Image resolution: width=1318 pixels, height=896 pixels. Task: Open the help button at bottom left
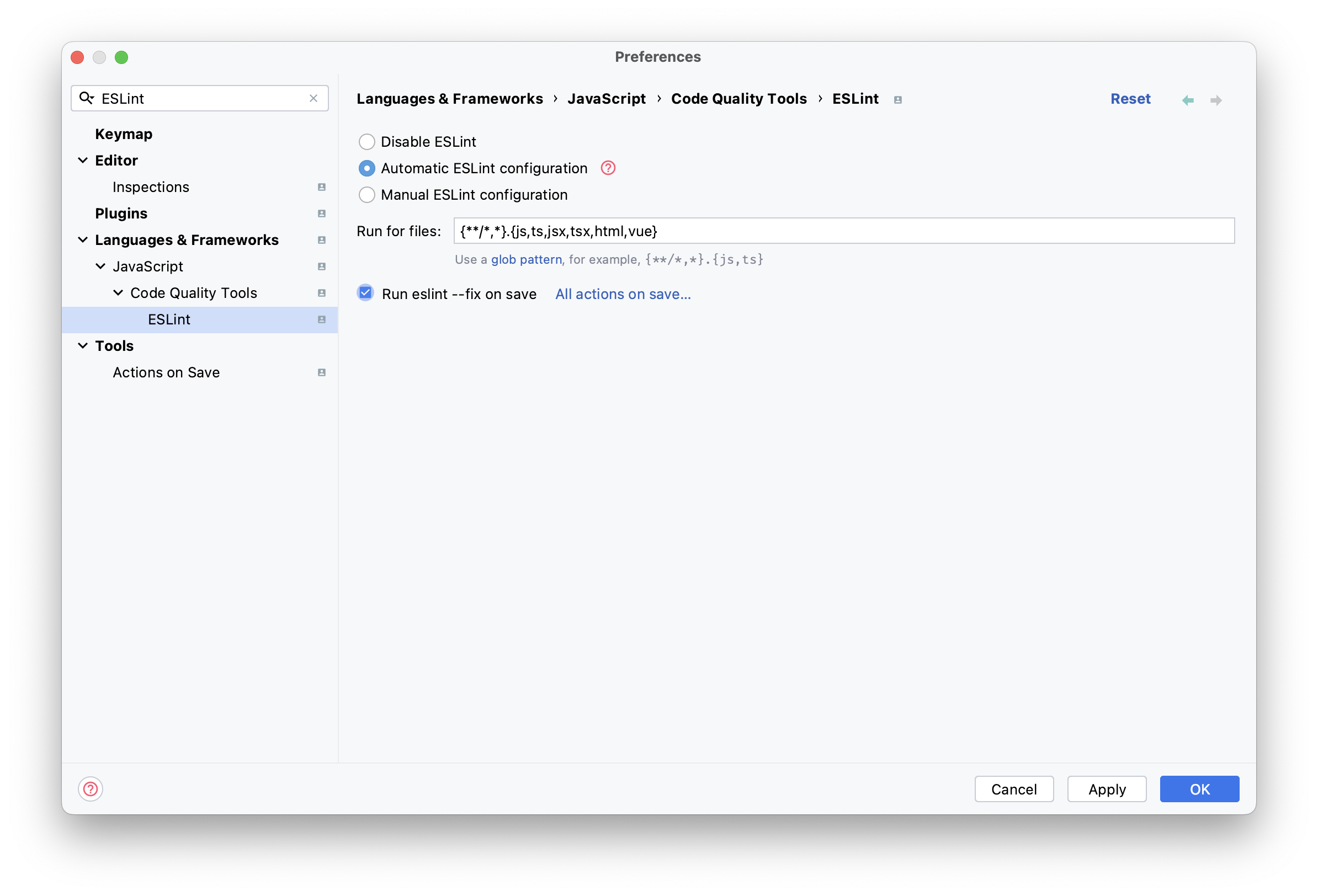[x=90, y=789]
